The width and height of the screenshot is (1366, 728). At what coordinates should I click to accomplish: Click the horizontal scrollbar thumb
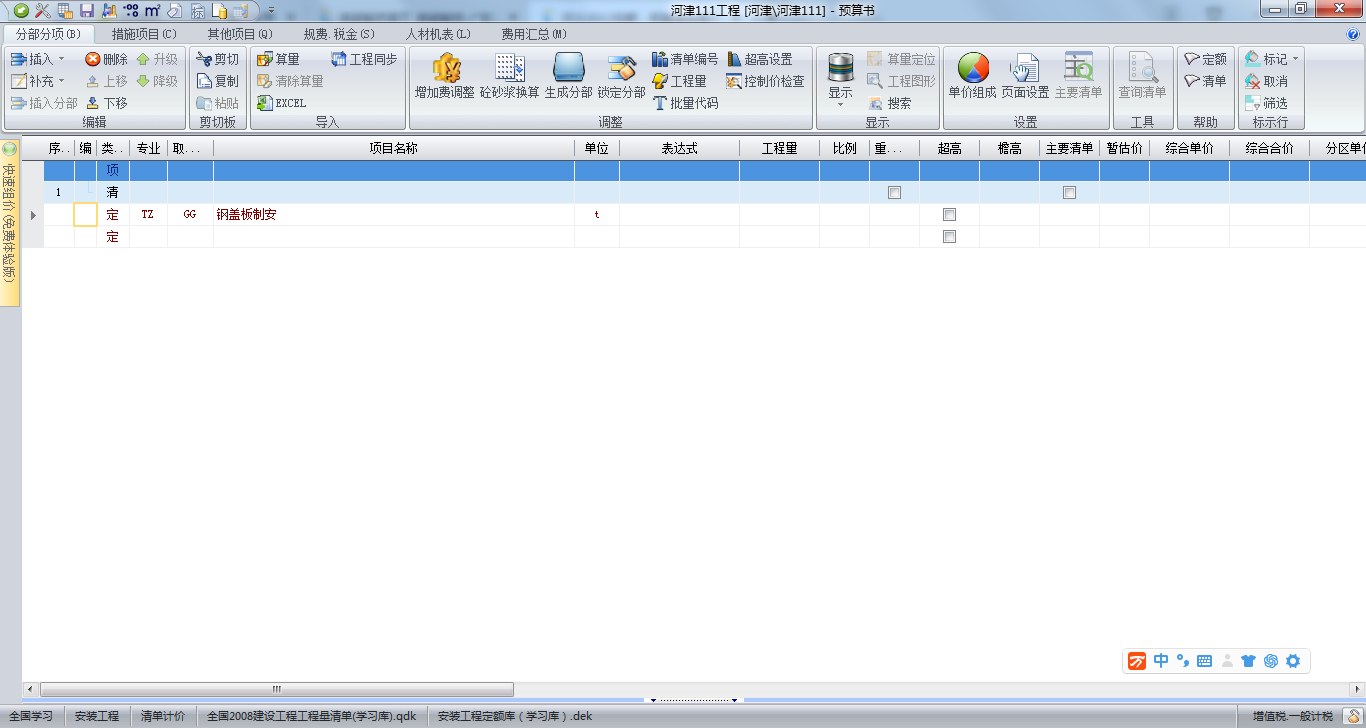pyautogui.click(x=277, y=689)
